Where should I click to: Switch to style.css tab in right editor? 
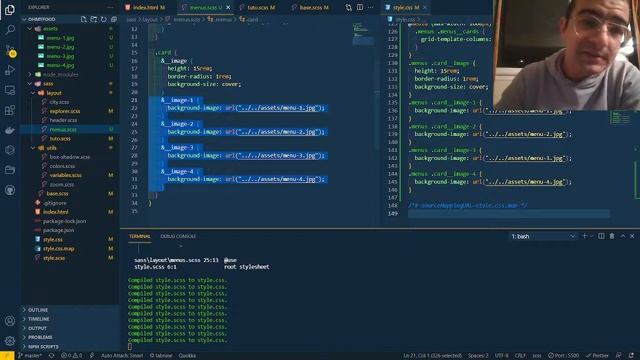[402, 7]
